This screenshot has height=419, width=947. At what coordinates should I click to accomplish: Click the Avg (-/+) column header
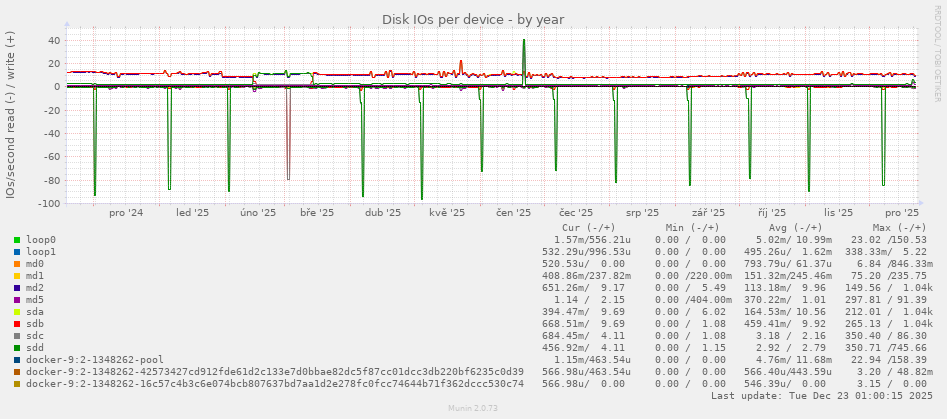coord(795,228)
